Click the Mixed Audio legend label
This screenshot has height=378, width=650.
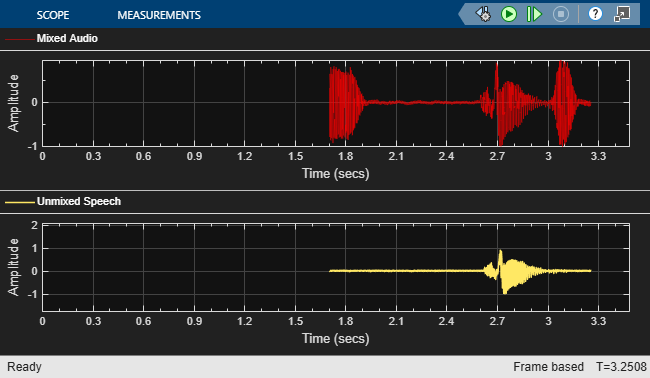pyautogui.click(x=67, y=38)
